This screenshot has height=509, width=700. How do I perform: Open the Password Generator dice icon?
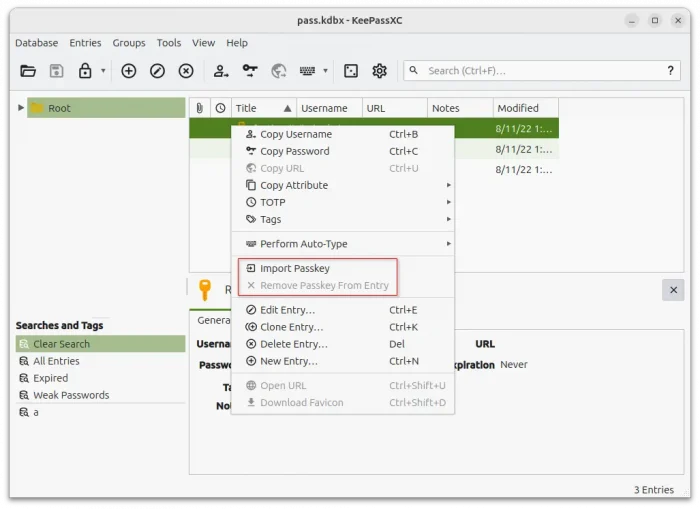[351, 71]
